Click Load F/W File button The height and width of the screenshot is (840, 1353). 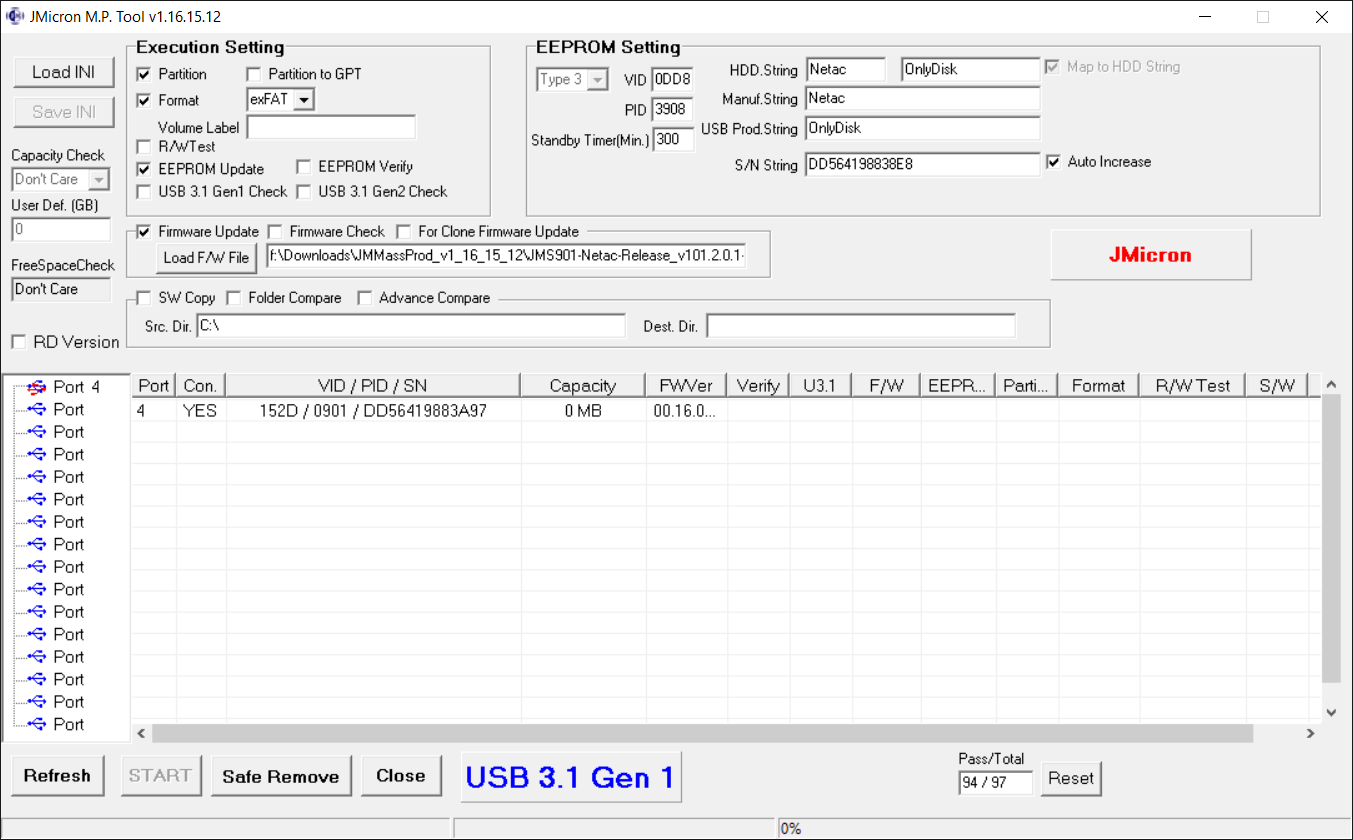206,258
